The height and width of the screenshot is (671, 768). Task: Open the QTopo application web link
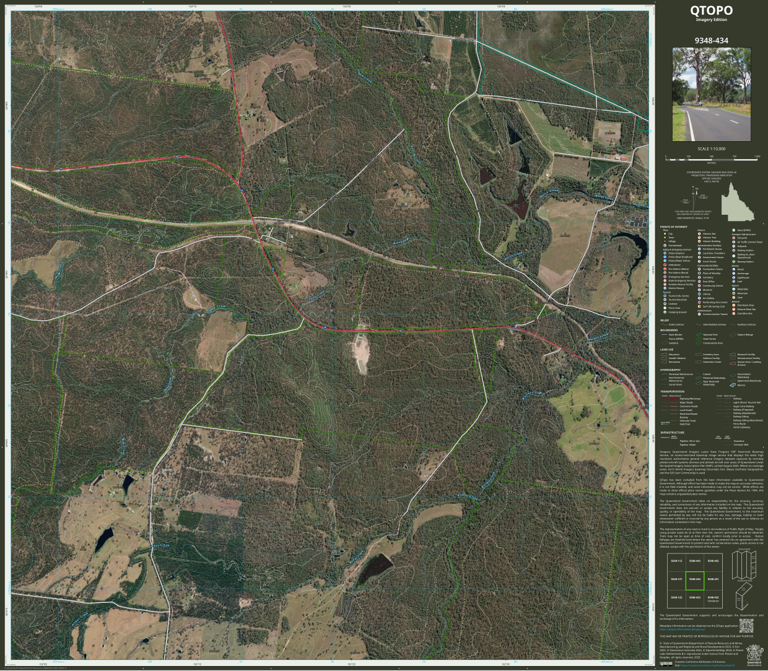[x=682, y=629]
